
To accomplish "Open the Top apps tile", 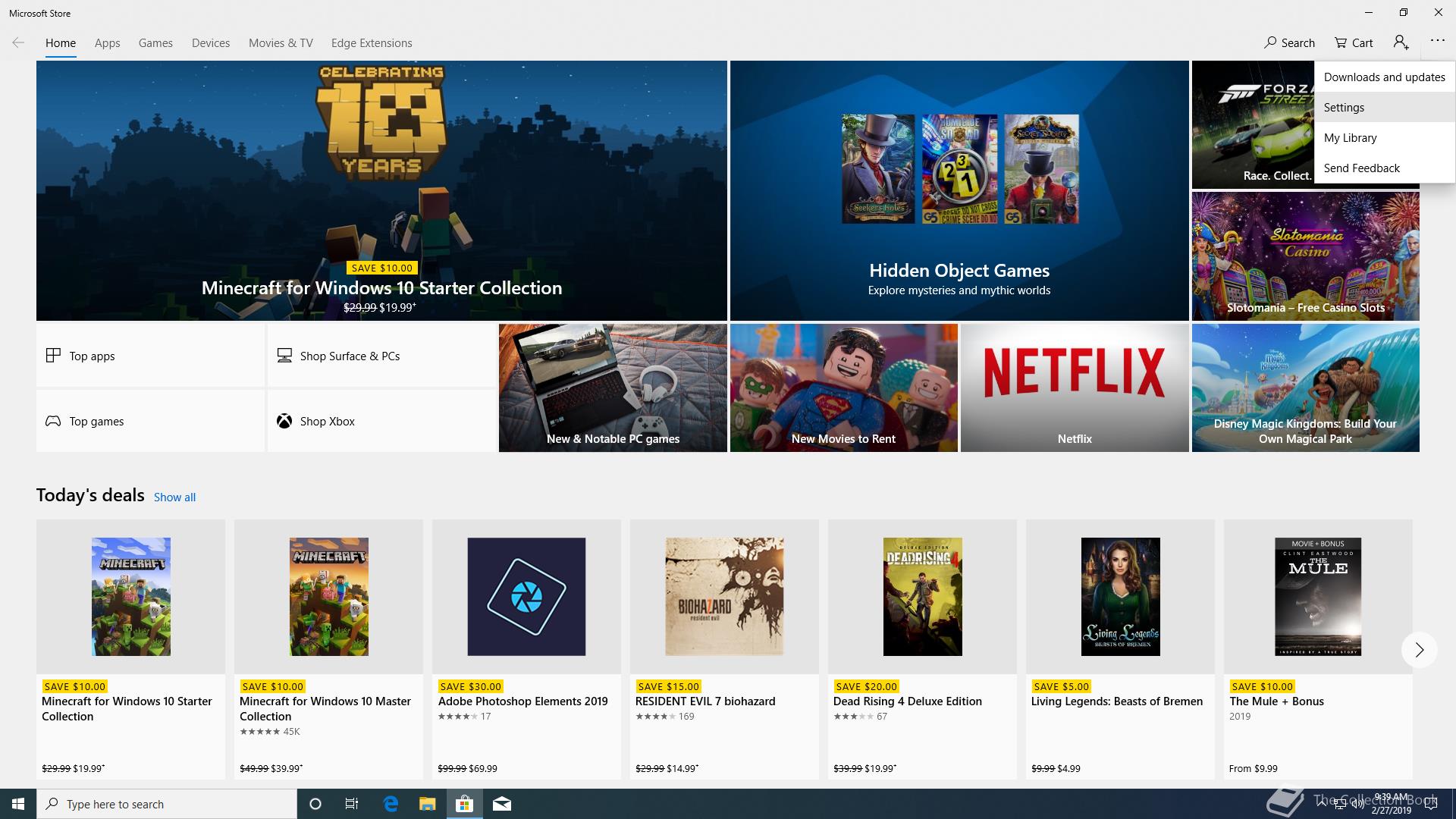I will 150,356.
